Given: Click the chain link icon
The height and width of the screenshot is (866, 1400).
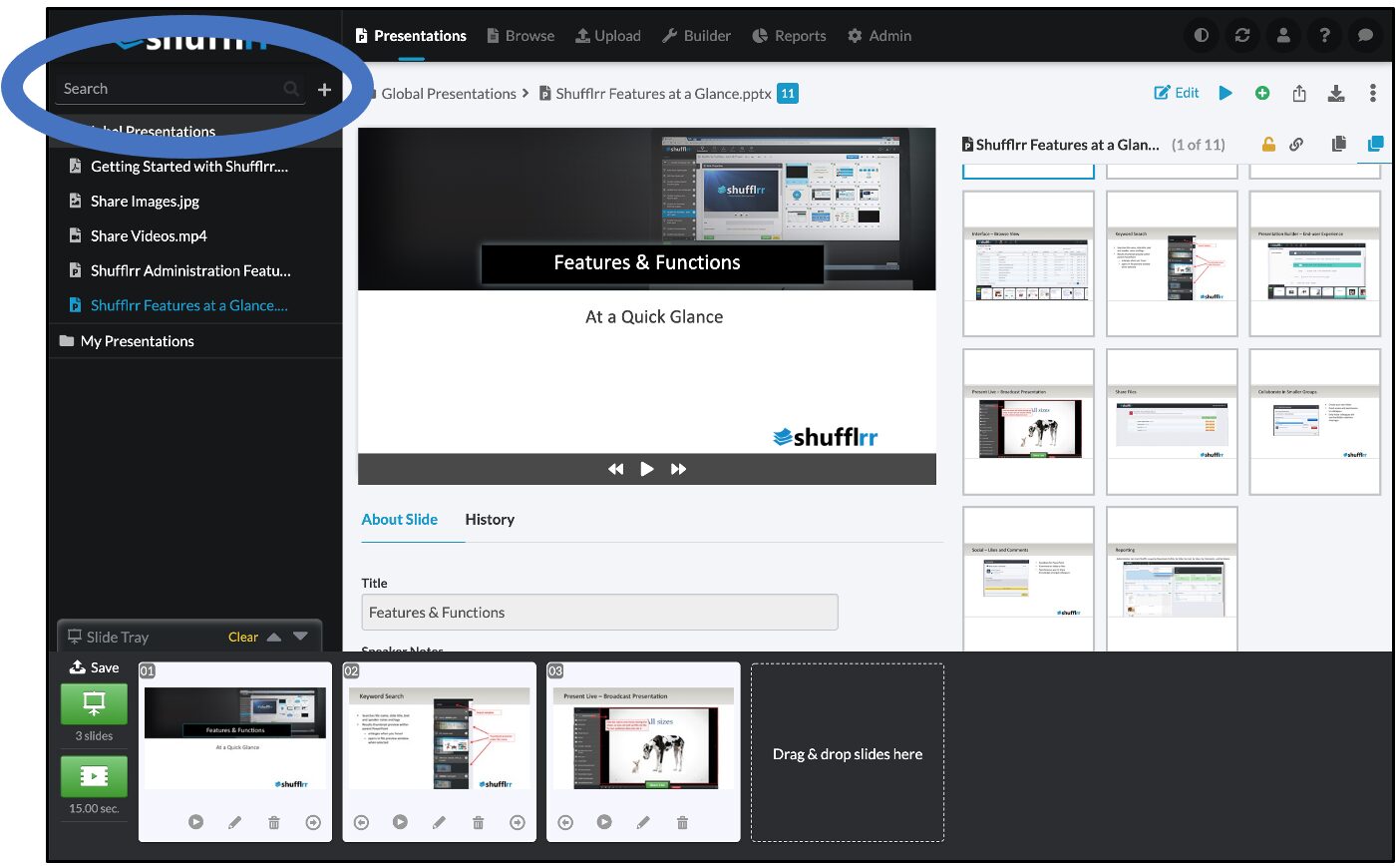Looking at the screenshot, I should click(x=1296, y=144).
